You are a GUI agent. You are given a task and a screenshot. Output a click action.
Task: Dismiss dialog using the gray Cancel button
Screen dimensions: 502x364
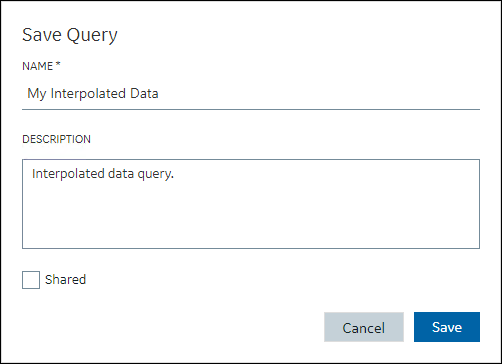click(x=364, y=327)
